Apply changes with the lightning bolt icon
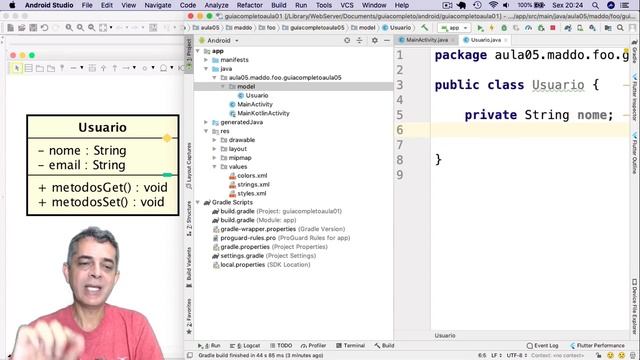 pyautogui.click(x=492, y=28)
